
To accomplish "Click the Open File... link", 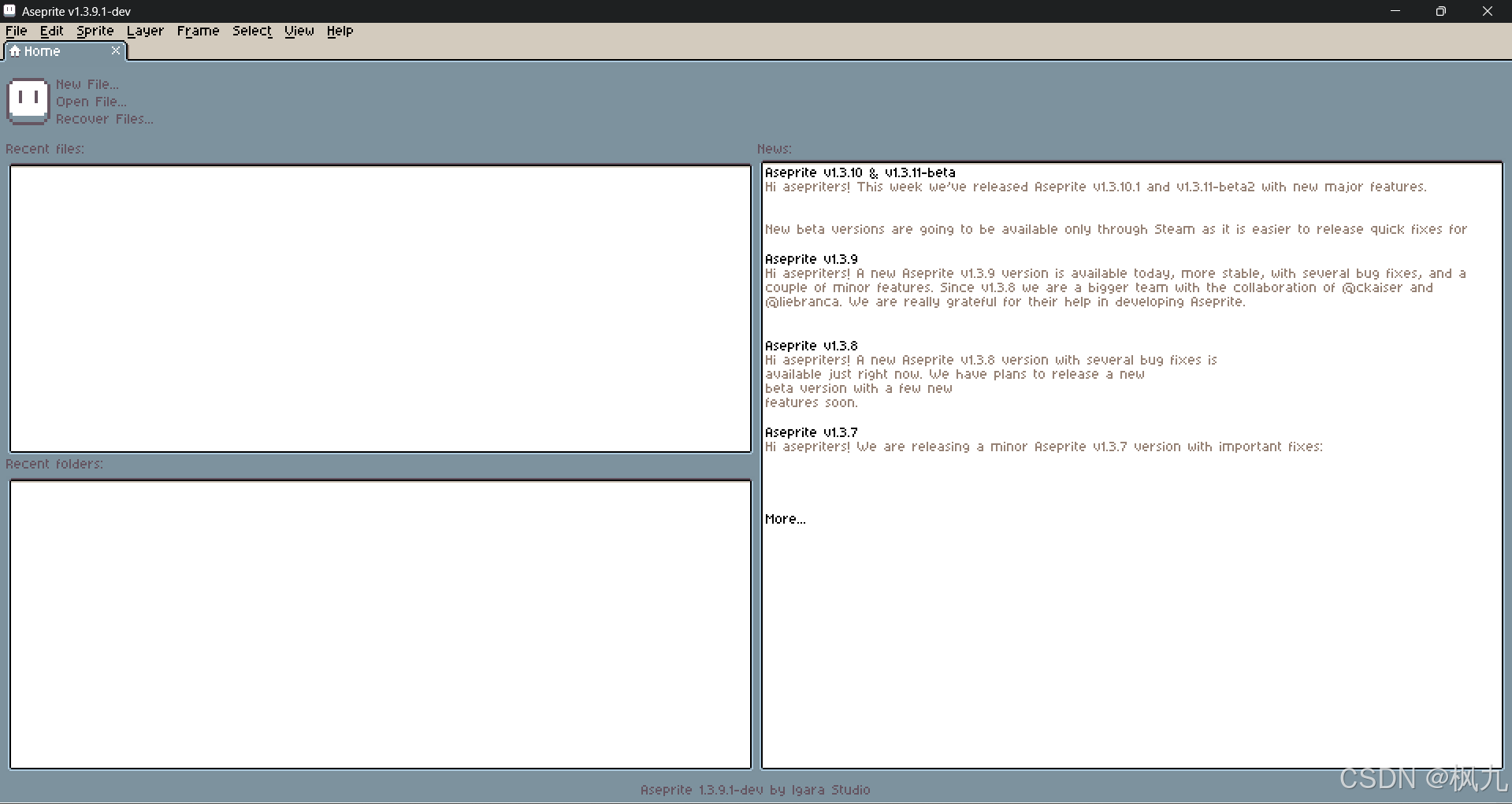I will tap(91, 102).
